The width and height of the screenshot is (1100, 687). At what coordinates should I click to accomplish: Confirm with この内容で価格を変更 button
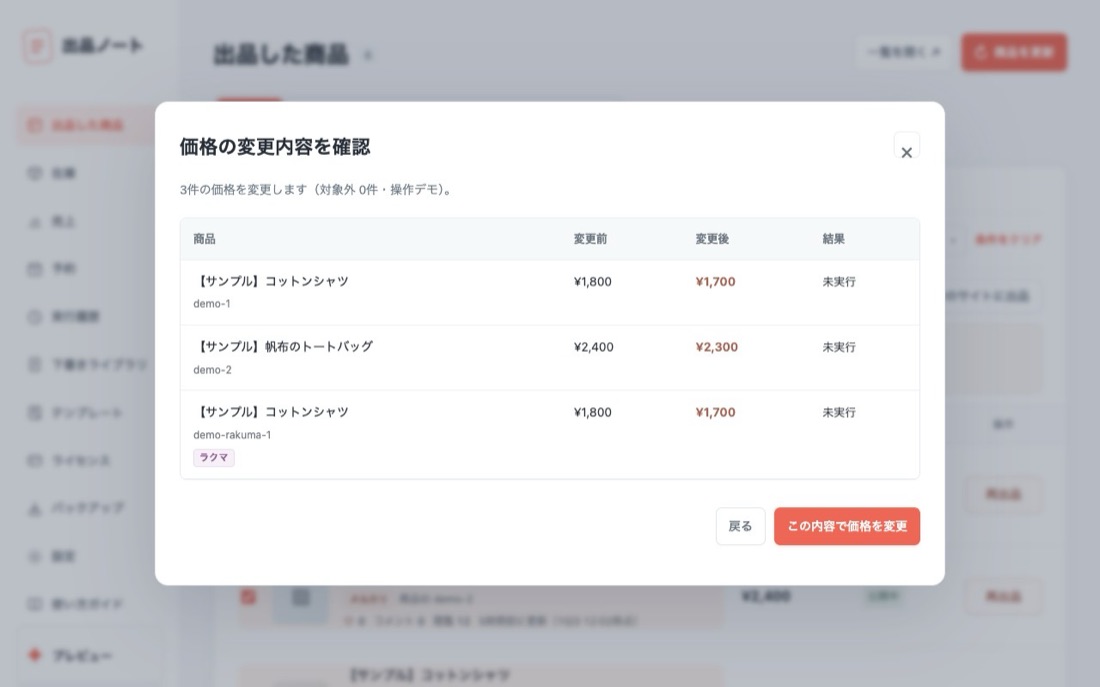click(x=847, y=526)
